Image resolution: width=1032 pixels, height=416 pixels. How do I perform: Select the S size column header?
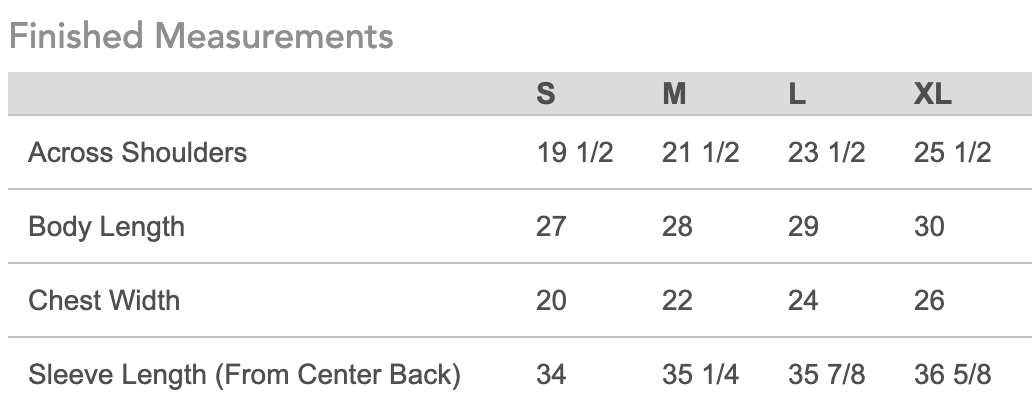pyautogui.click(x=546, y=94)
